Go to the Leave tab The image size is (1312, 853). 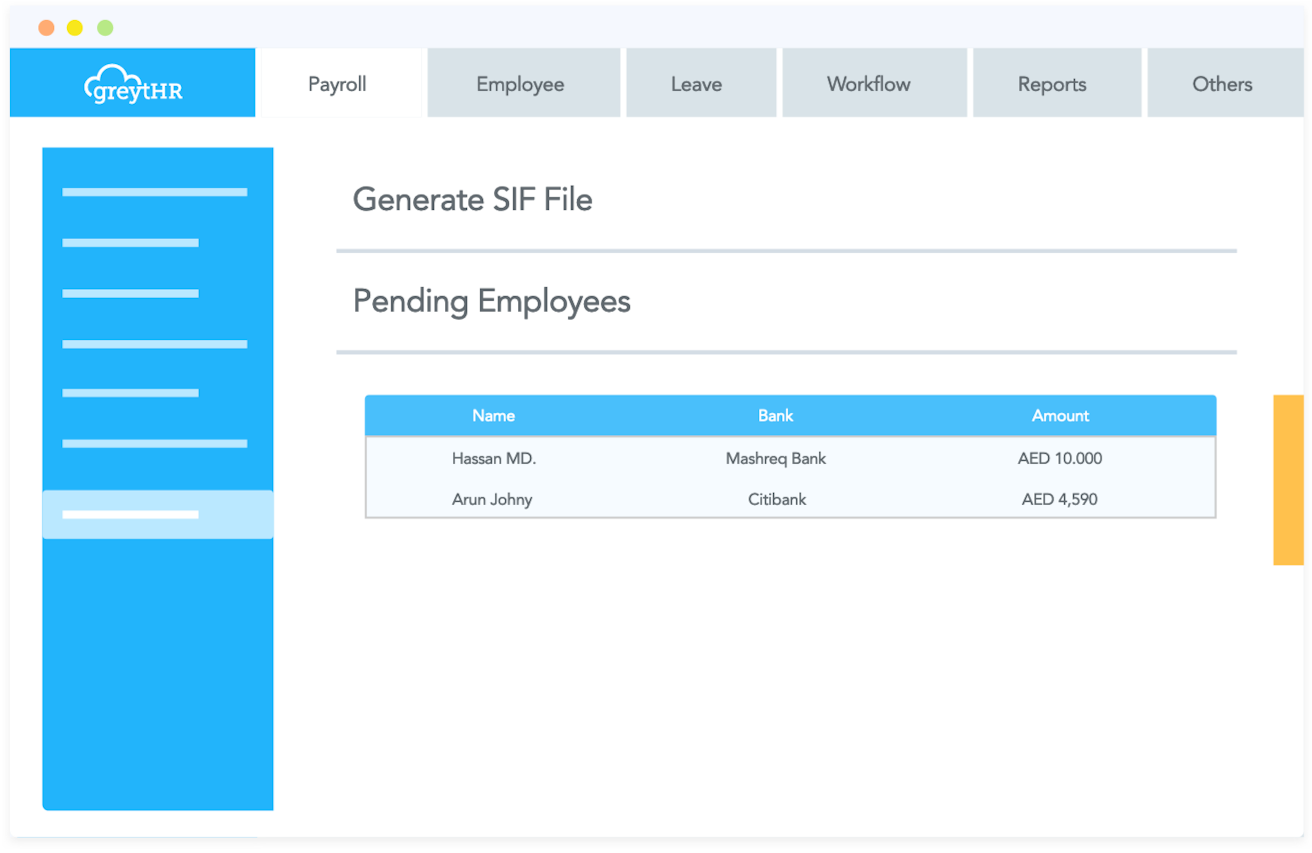[696, 84]
